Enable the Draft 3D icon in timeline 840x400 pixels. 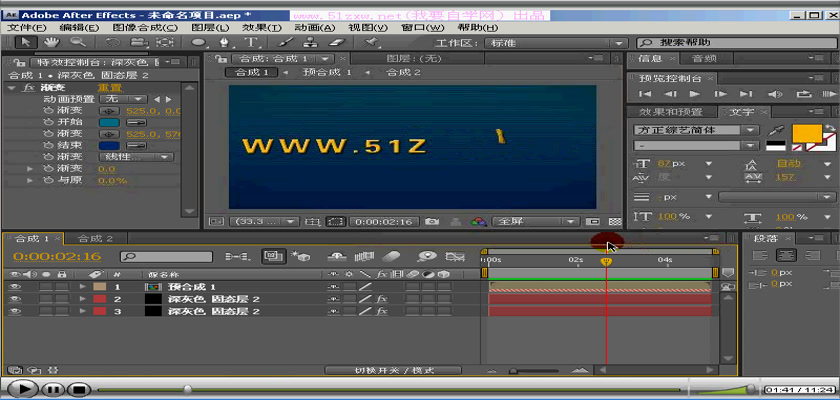(301, 257)
